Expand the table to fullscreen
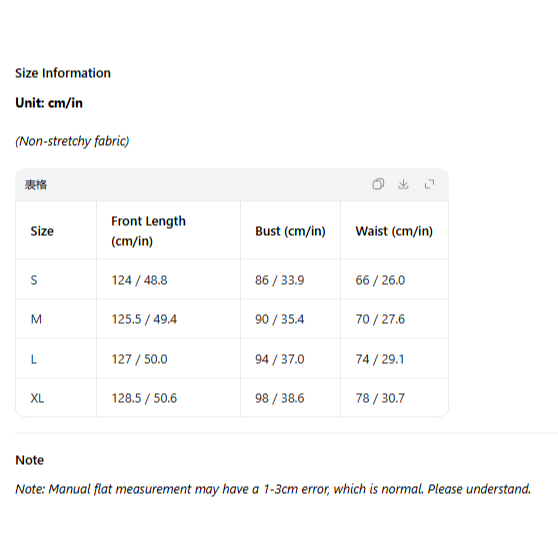This screenshot has width=558, height=558. pyautogui.click(x=430, y=184)
